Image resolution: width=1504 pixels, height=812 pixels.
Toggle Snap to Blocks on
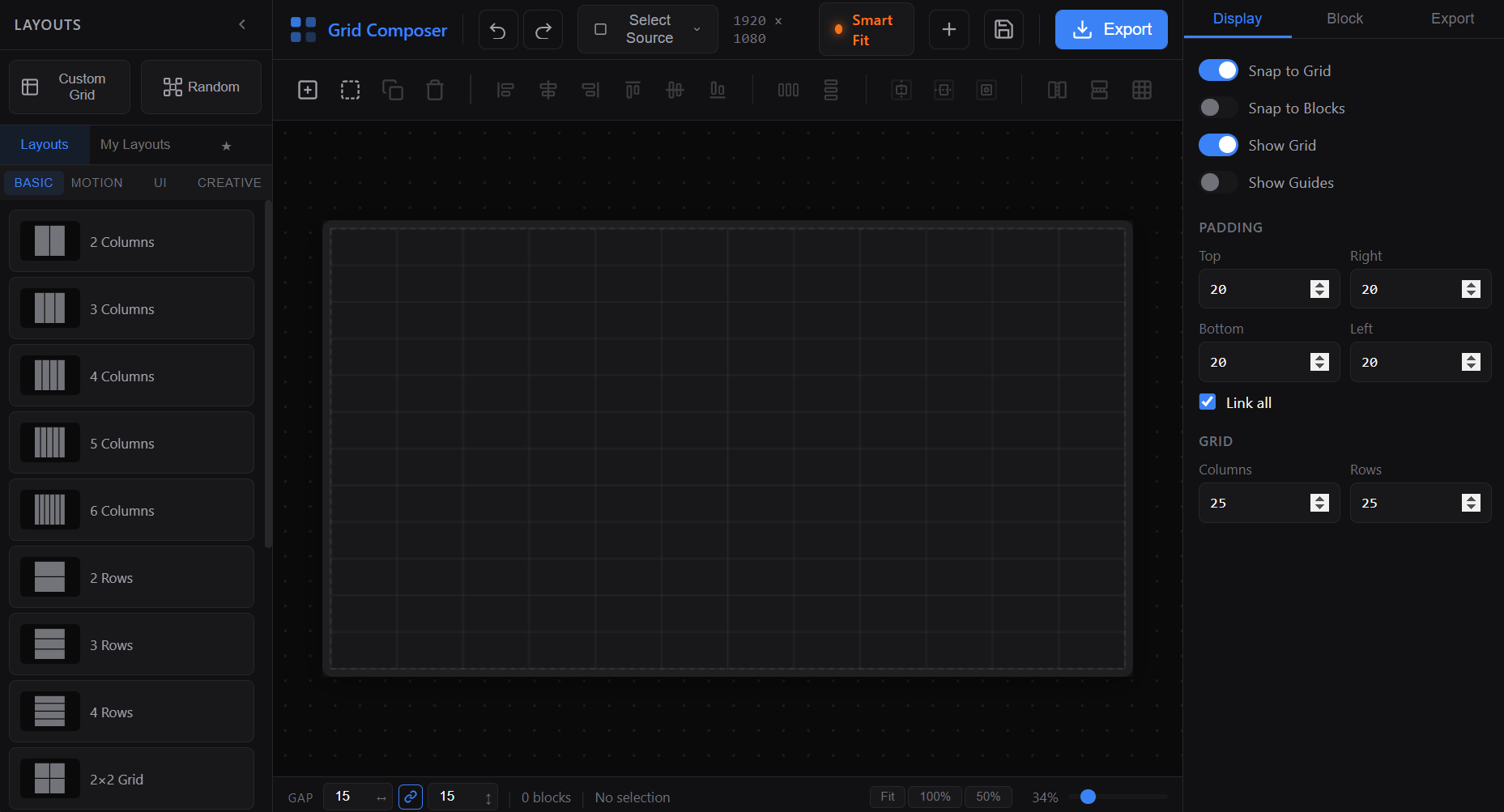click(x=1218, y=107)
